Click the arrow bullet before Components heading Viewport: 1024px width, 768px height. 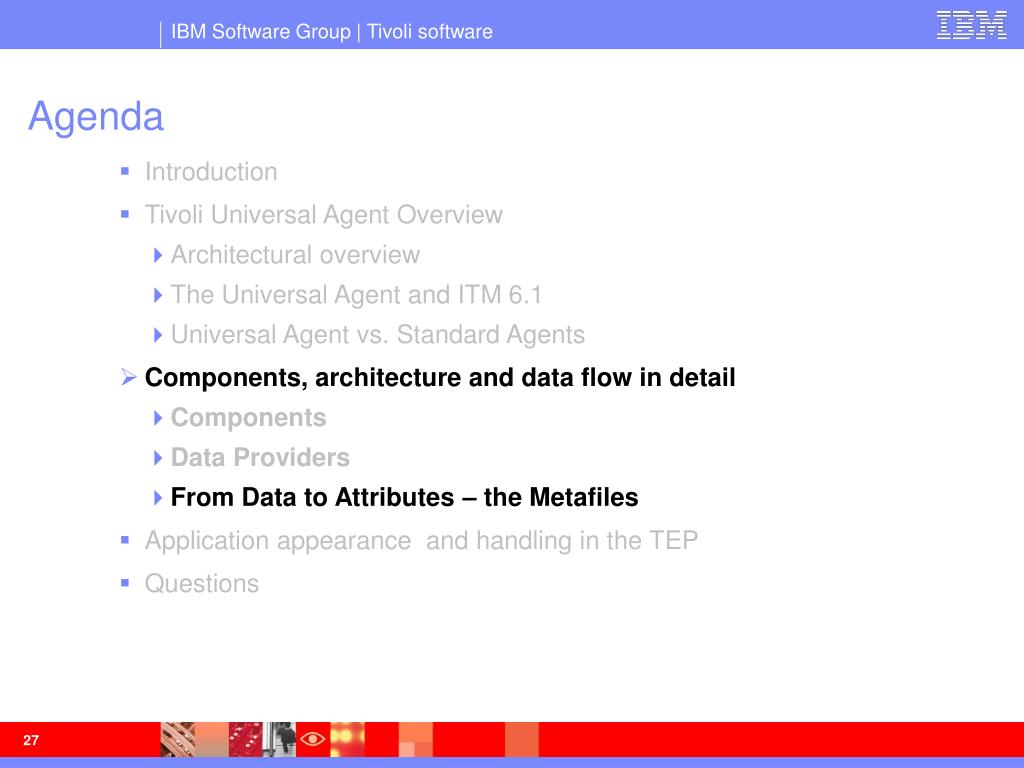point(129,377)
